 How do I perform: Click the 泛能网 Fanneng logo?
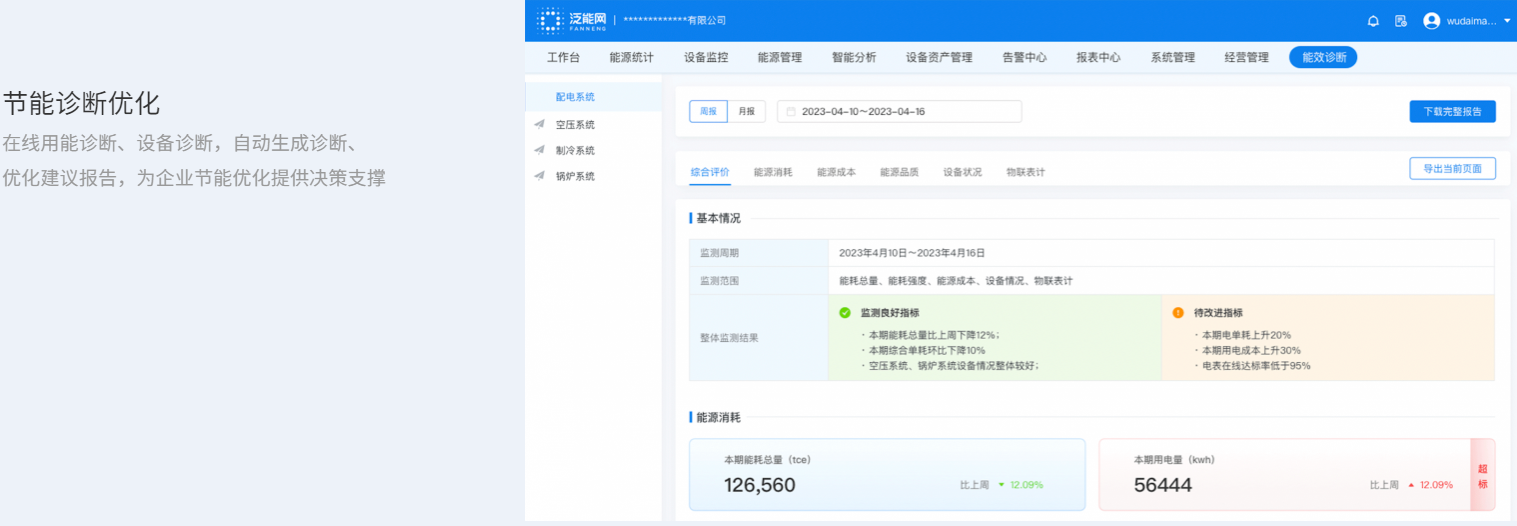pos(571,20)
